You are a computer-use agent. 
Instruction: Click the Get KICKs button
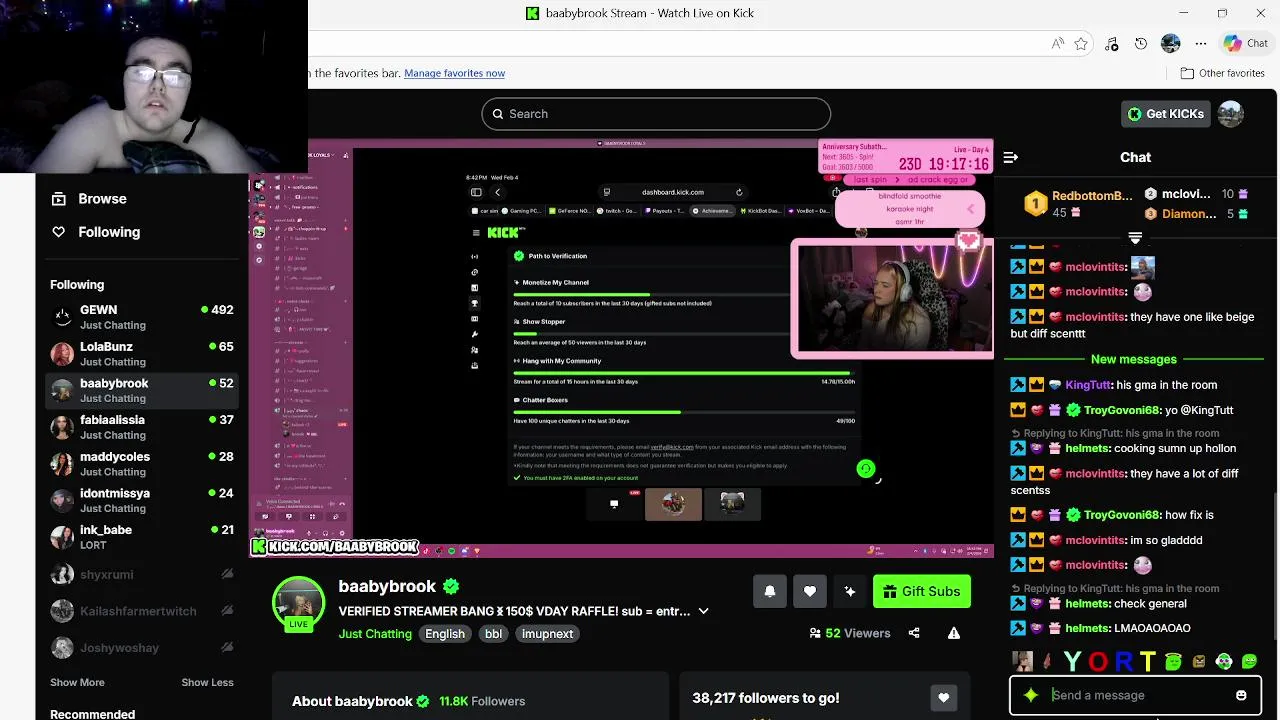[1165, 114]
